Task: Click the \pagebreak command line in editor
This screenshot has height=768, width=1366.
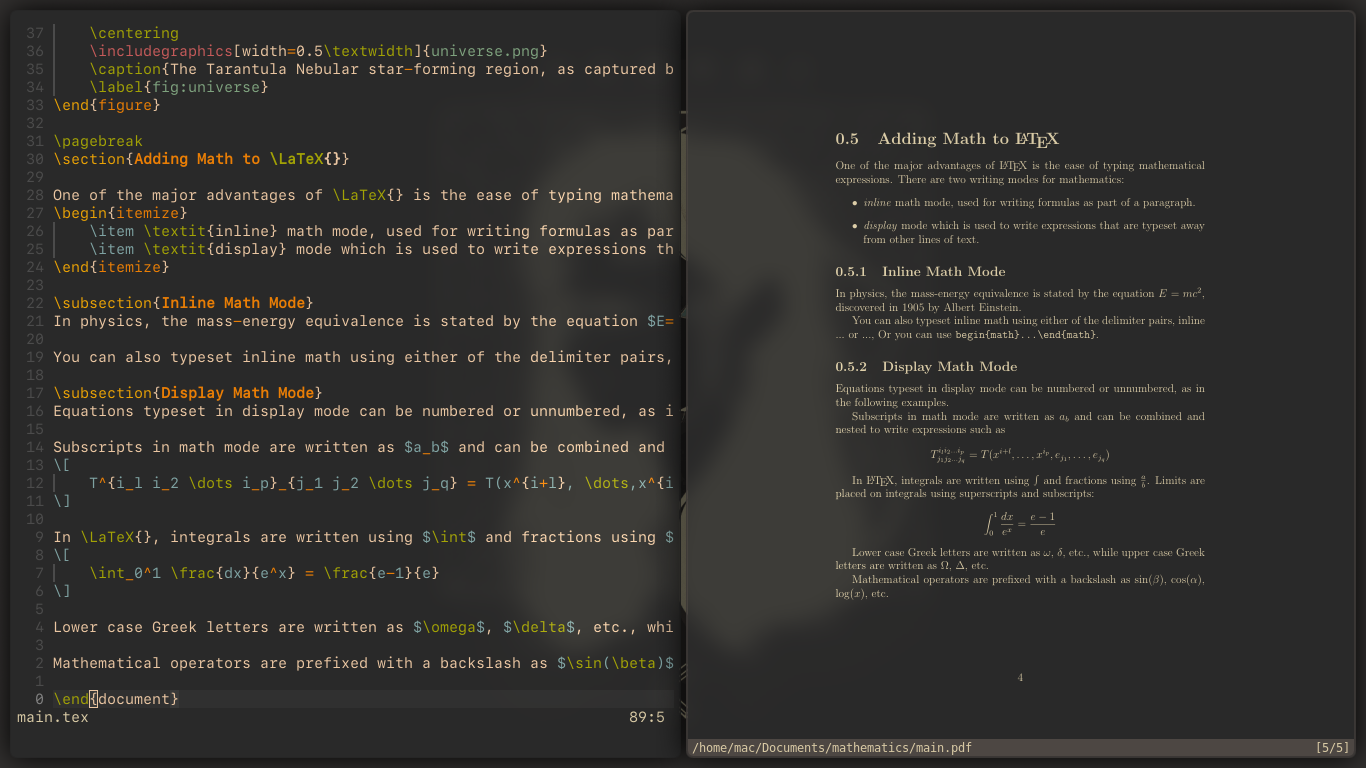Action: pos(98,141)
